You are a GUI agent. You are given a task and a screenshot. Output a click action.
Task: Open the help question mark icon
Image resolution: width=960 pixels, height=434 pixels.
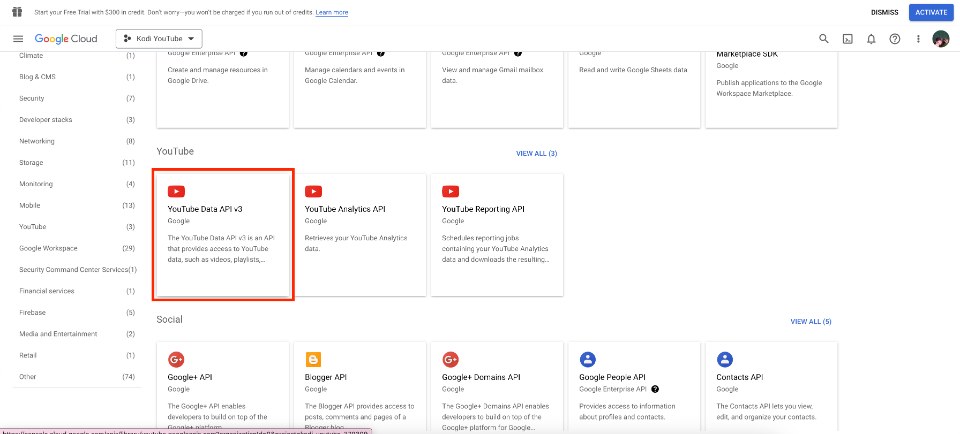[894, 39]
